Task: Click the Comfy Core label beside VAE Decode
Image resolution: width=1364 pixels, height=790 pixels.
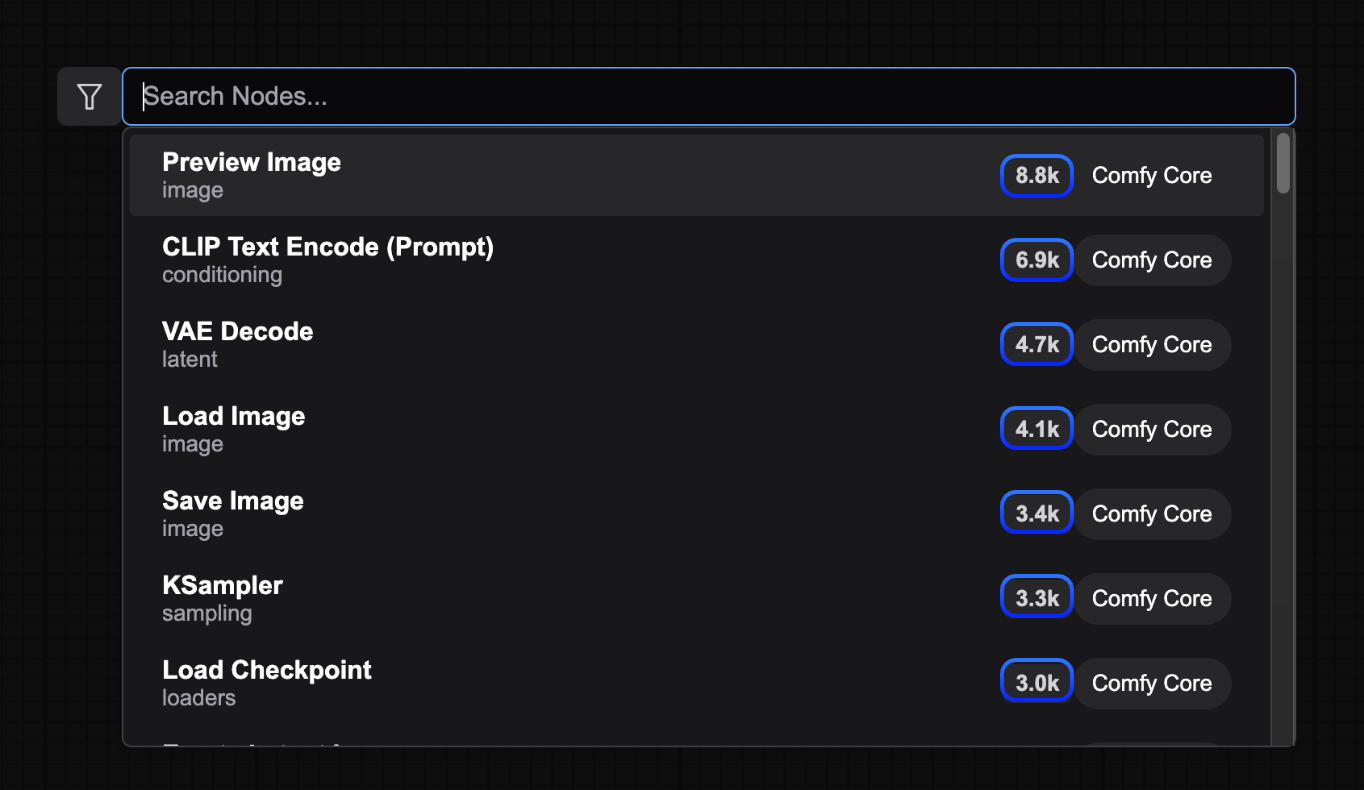Action: coord(1152,344)
